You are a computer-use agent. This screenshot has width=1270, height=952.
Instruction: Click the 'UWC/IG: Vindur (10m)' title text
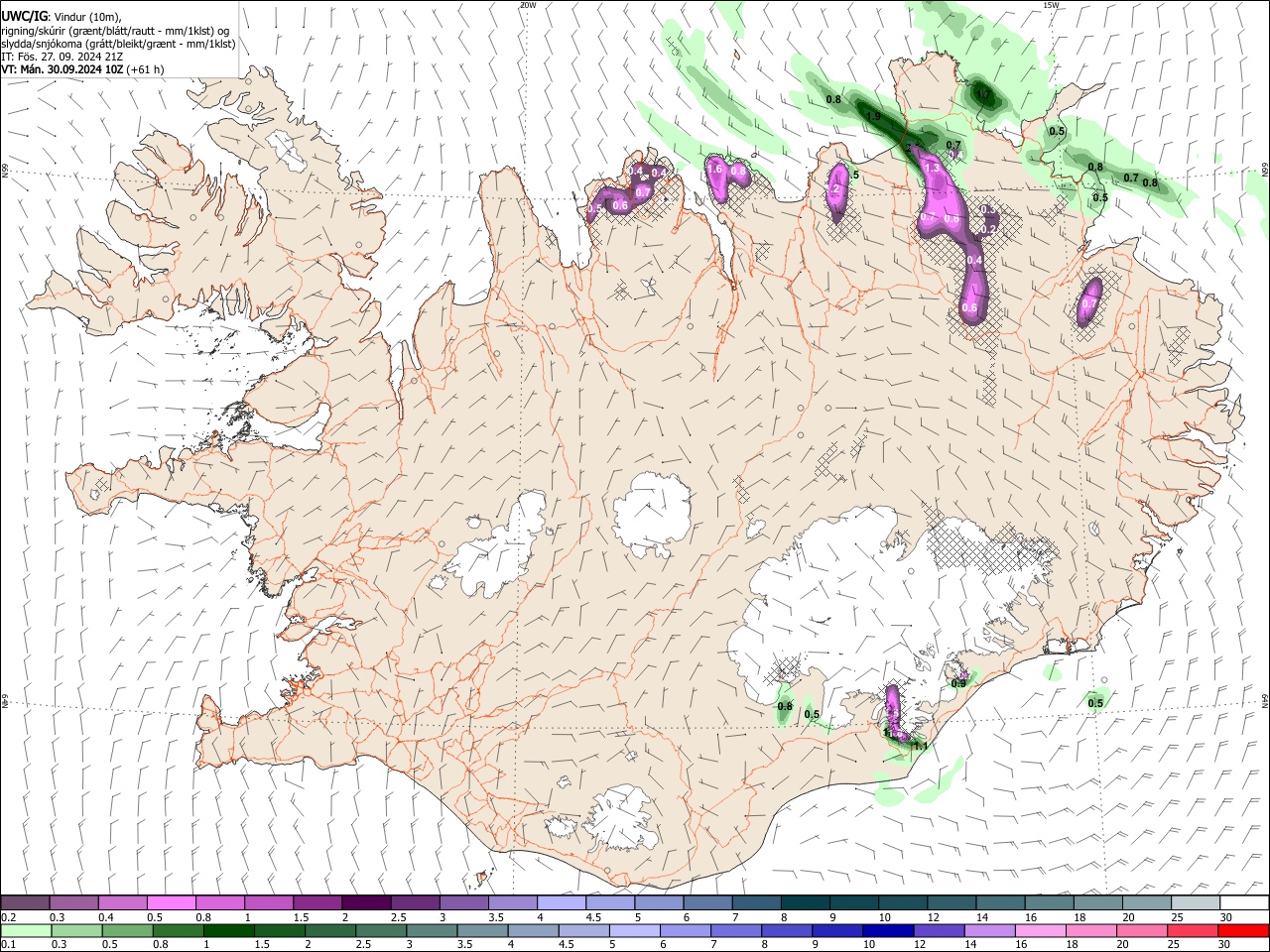coord(62,17)
